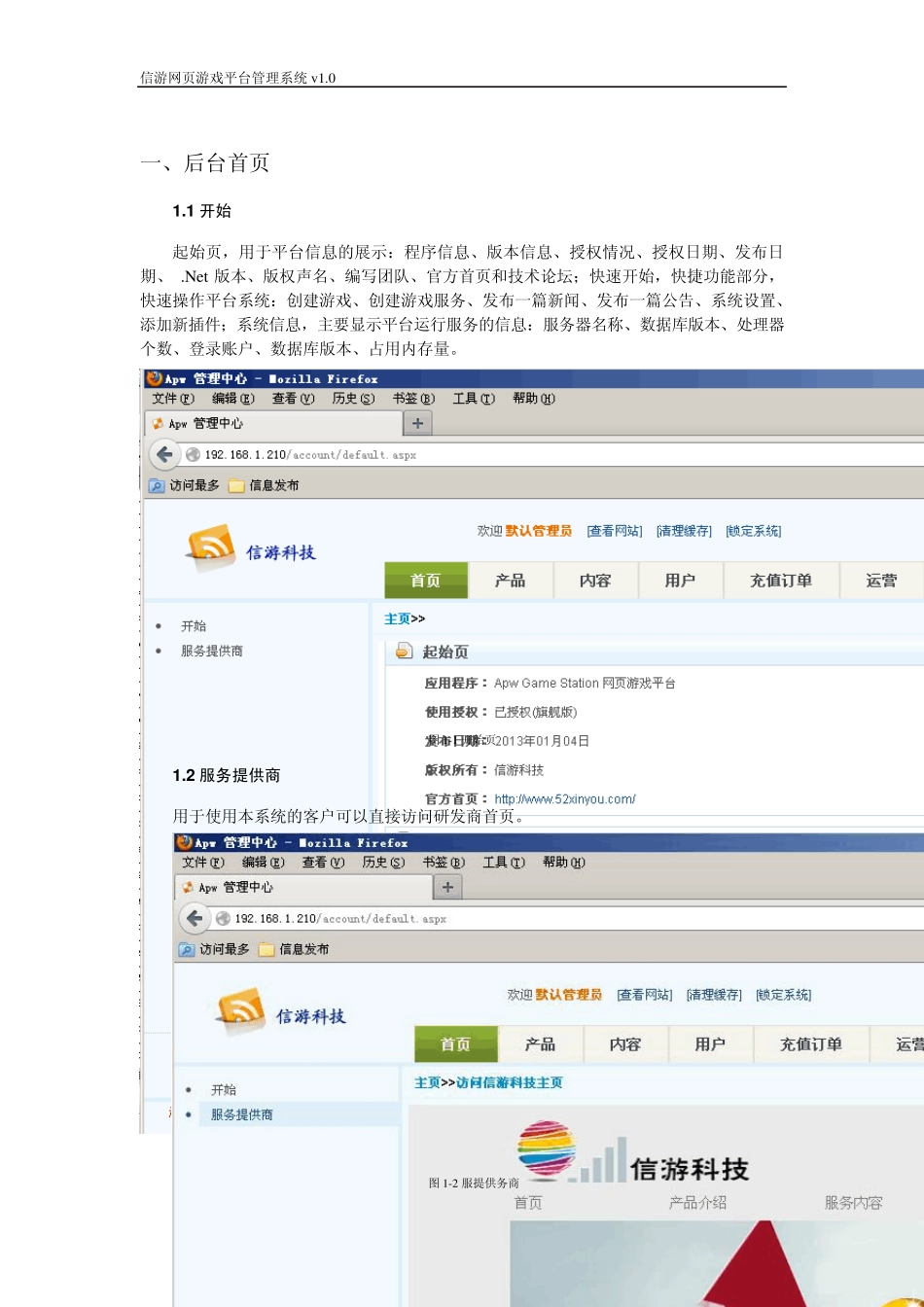Open 工具(T) menu in lower screenshot
924x1307 pixels.
coord(504,863)
